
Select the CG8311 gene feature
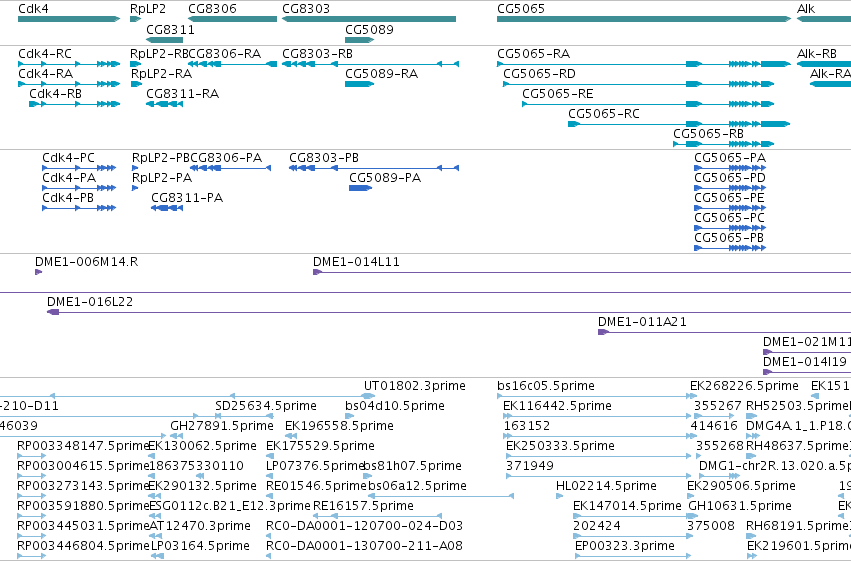point(164,40)
